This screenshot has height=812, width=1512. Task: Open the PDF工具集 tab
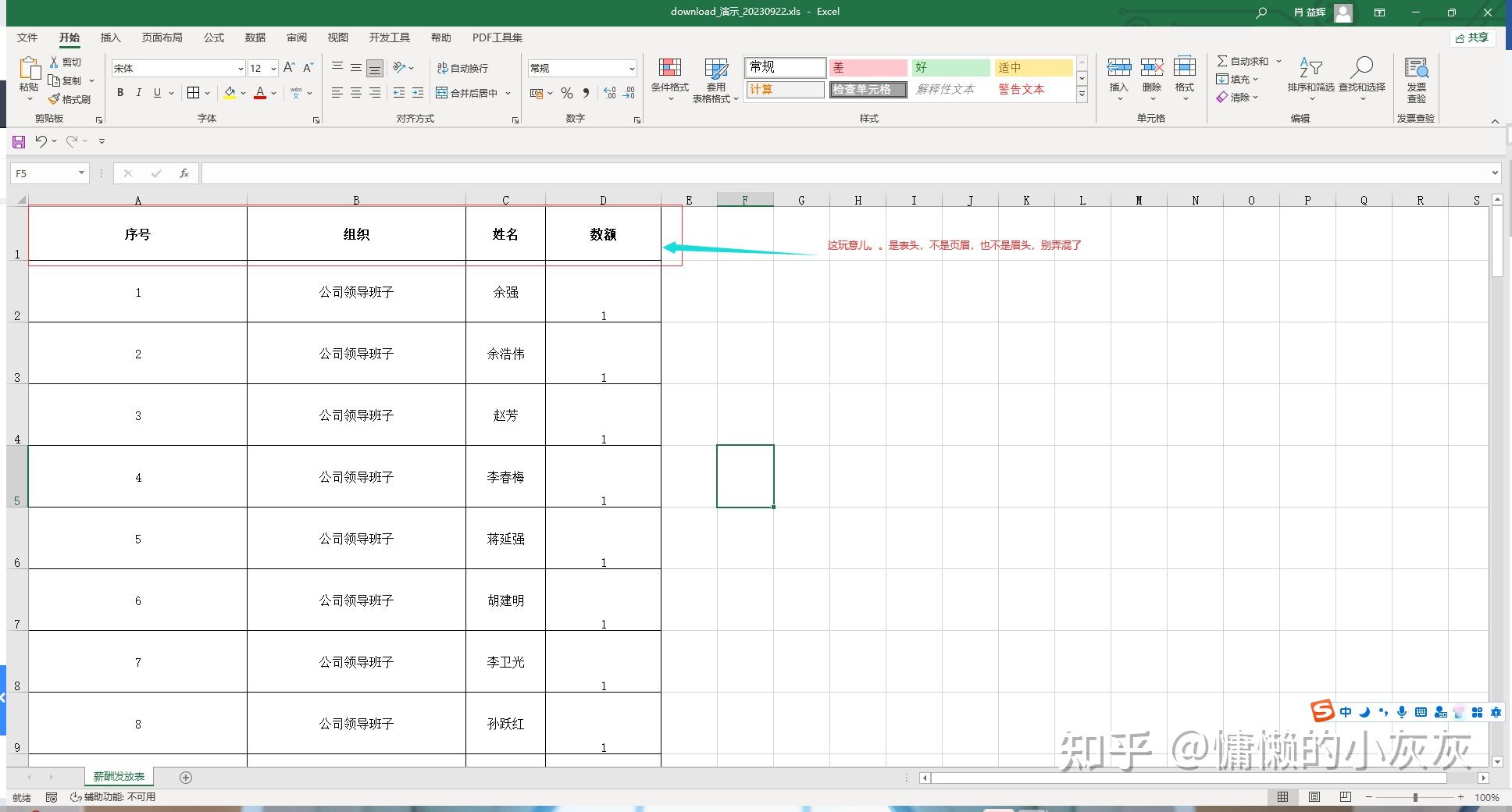(x=496, y=37)
